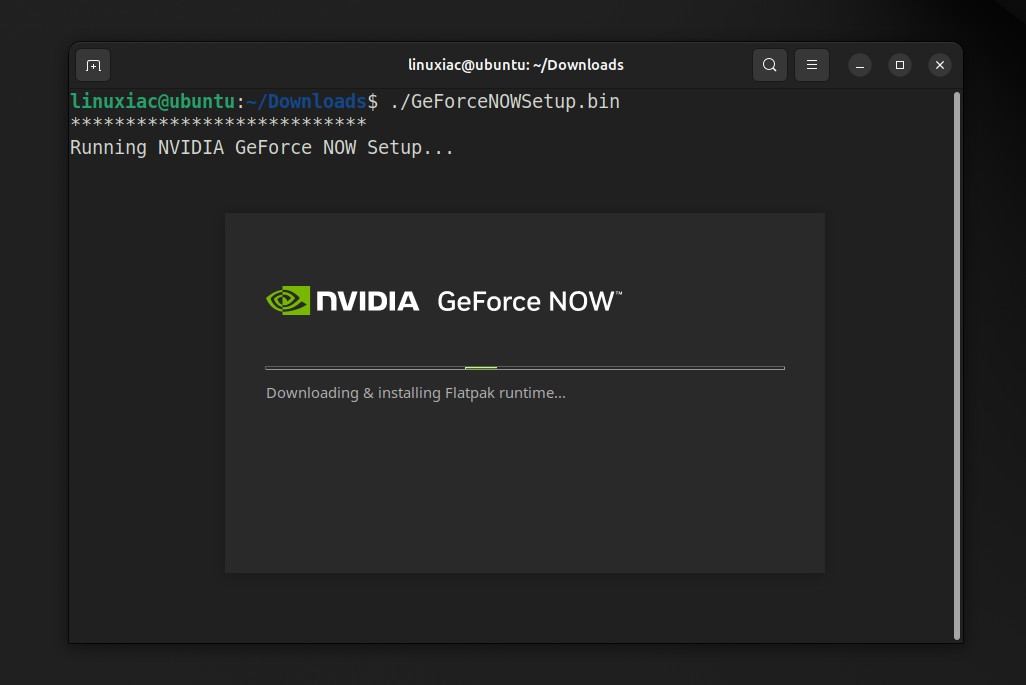The width and height of the screenshot is (1026, 685).
Task: Click the terminal search magnifier icon
Action: pyautogui.click(x=769, y=65)
